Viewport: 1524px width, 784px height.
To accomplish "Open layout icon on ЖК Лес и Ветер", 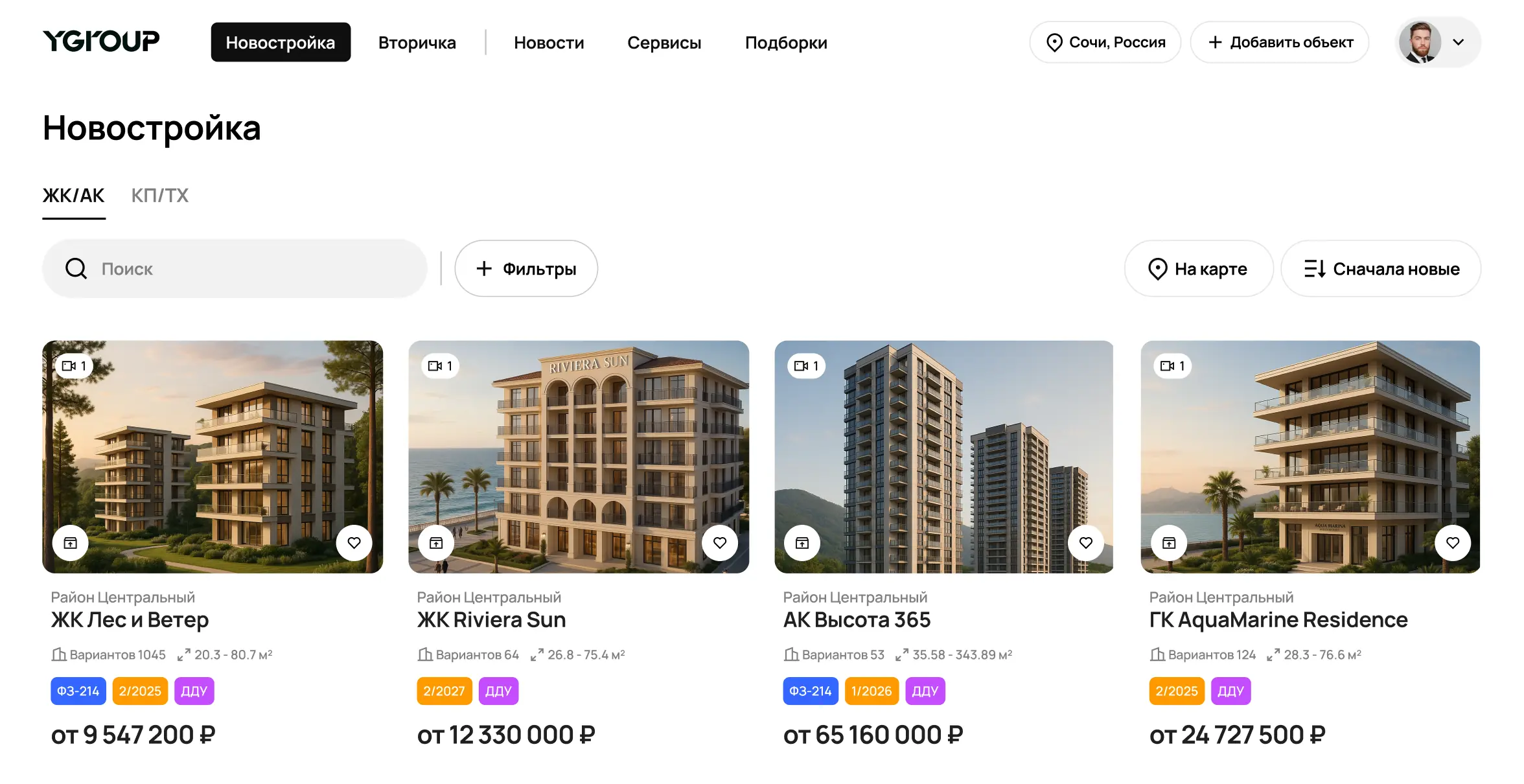I will (x=71, y=543).
